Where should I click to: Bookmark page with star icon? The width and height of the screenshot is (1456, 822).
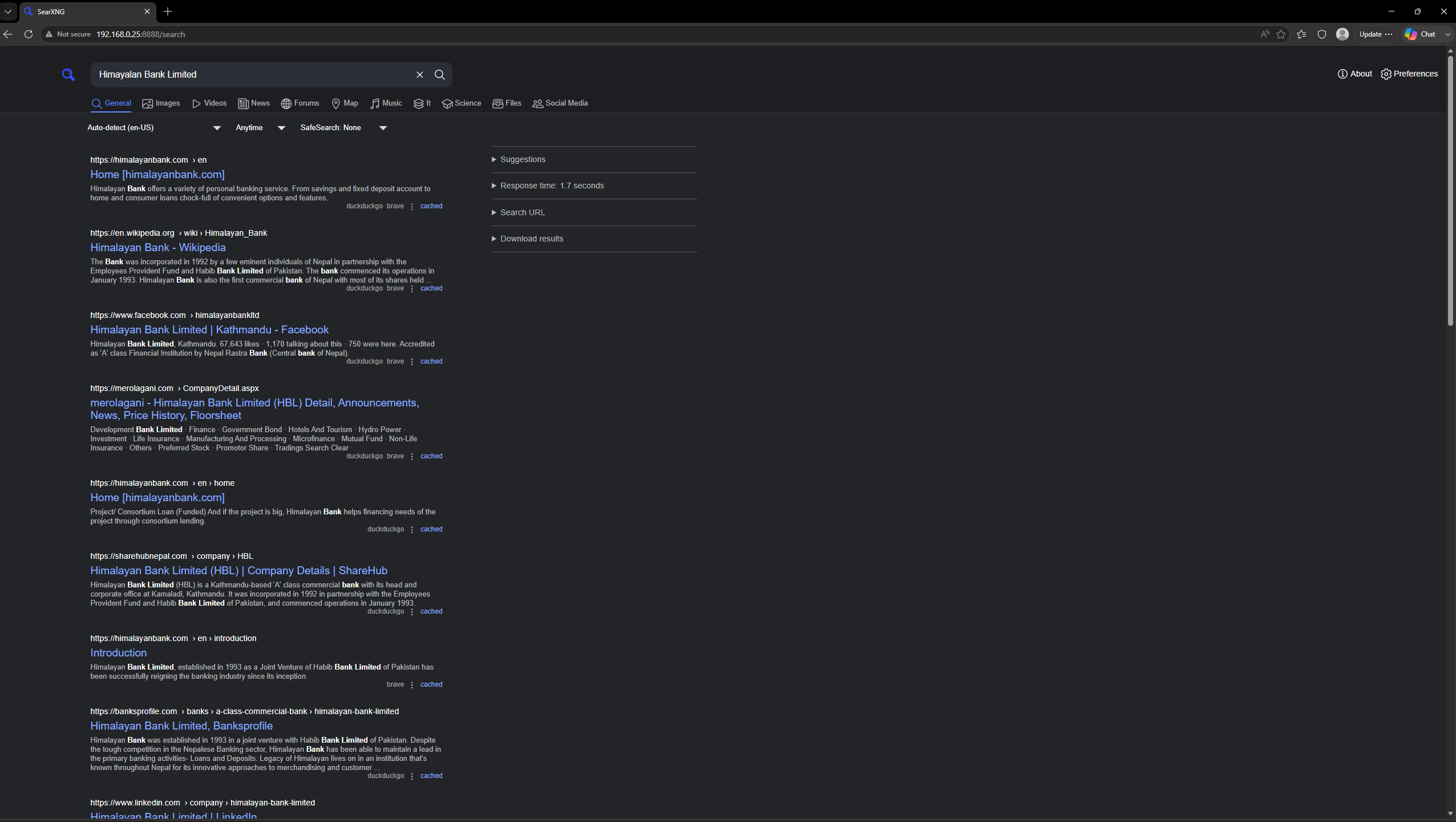click(x=1281, y=34)
